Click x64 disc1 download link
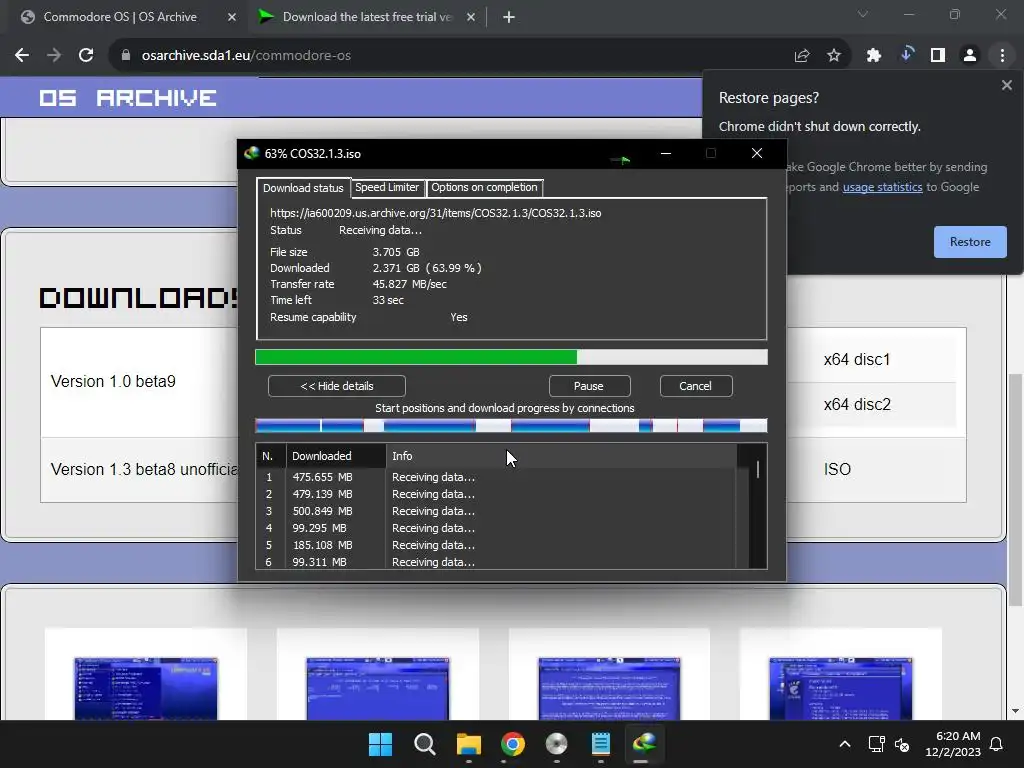 [x=857, y=360]
